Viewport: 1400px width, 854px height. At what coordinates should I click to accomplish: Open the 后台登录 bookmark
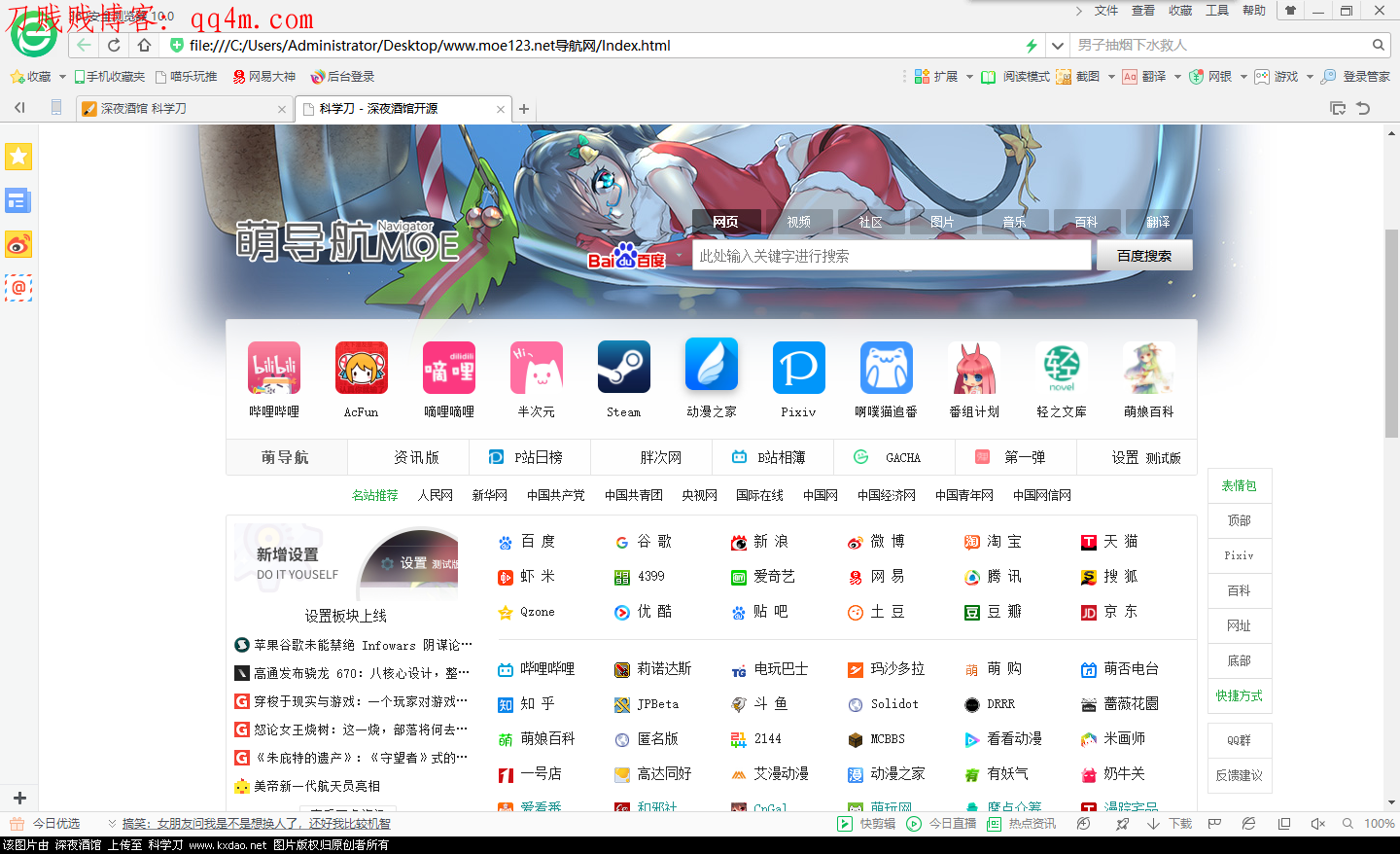[342, 77]
